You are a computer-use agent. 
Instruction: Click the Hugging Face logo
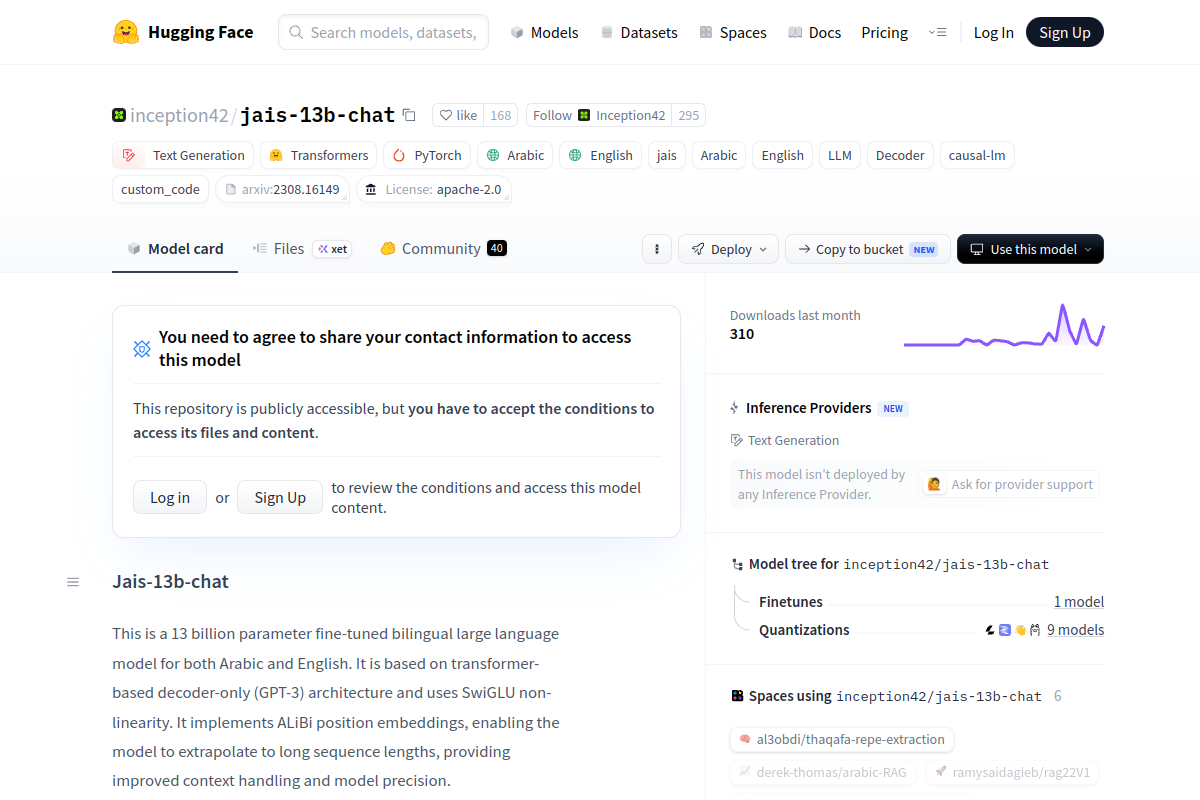[183, 32]
